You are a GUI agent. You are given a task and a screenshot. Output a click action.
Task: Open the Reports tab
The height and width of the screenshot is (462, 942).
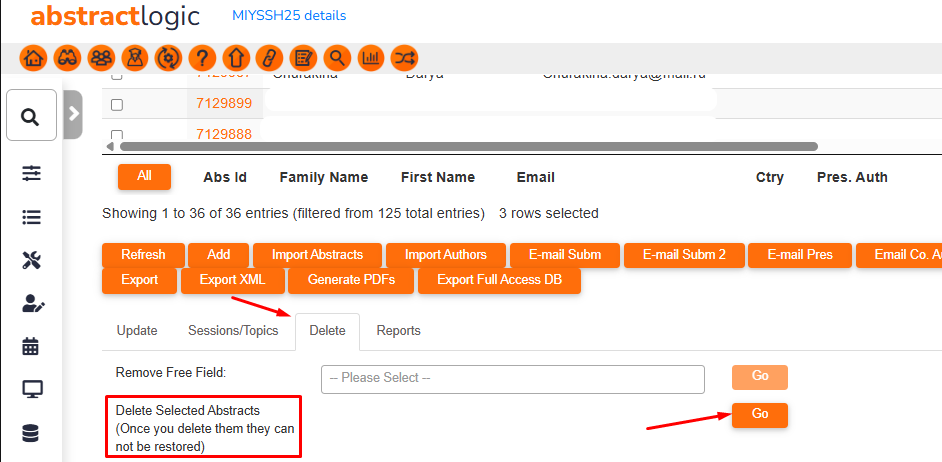[x=398, y=331]
